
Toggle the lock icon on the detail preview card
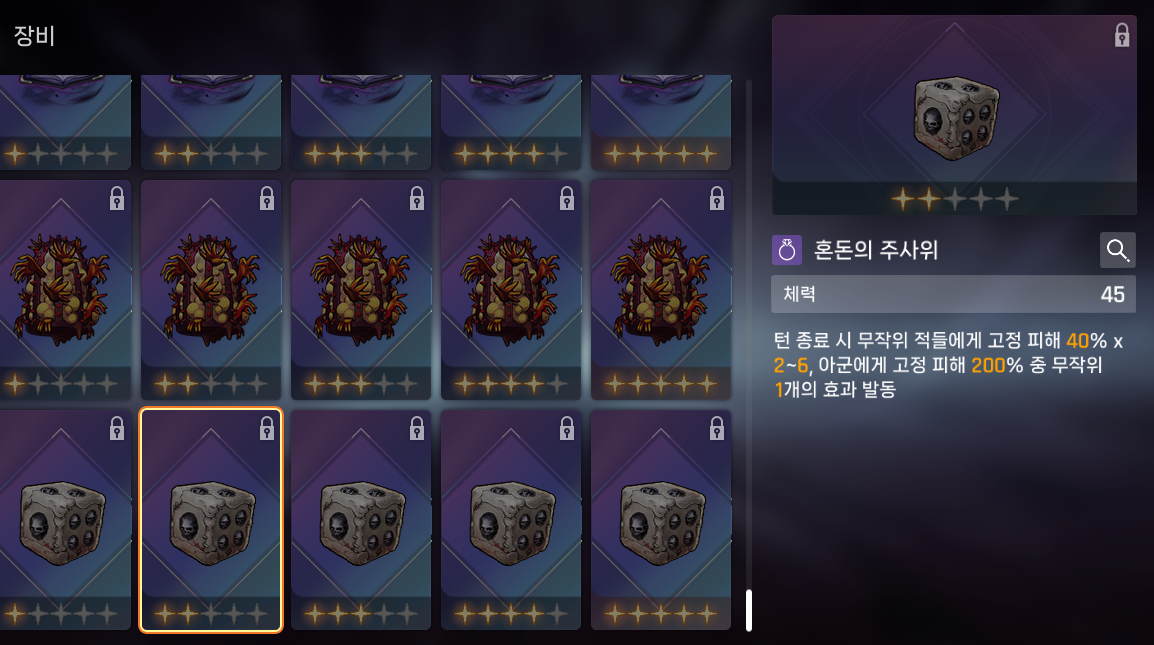[x=1121, y=35]
